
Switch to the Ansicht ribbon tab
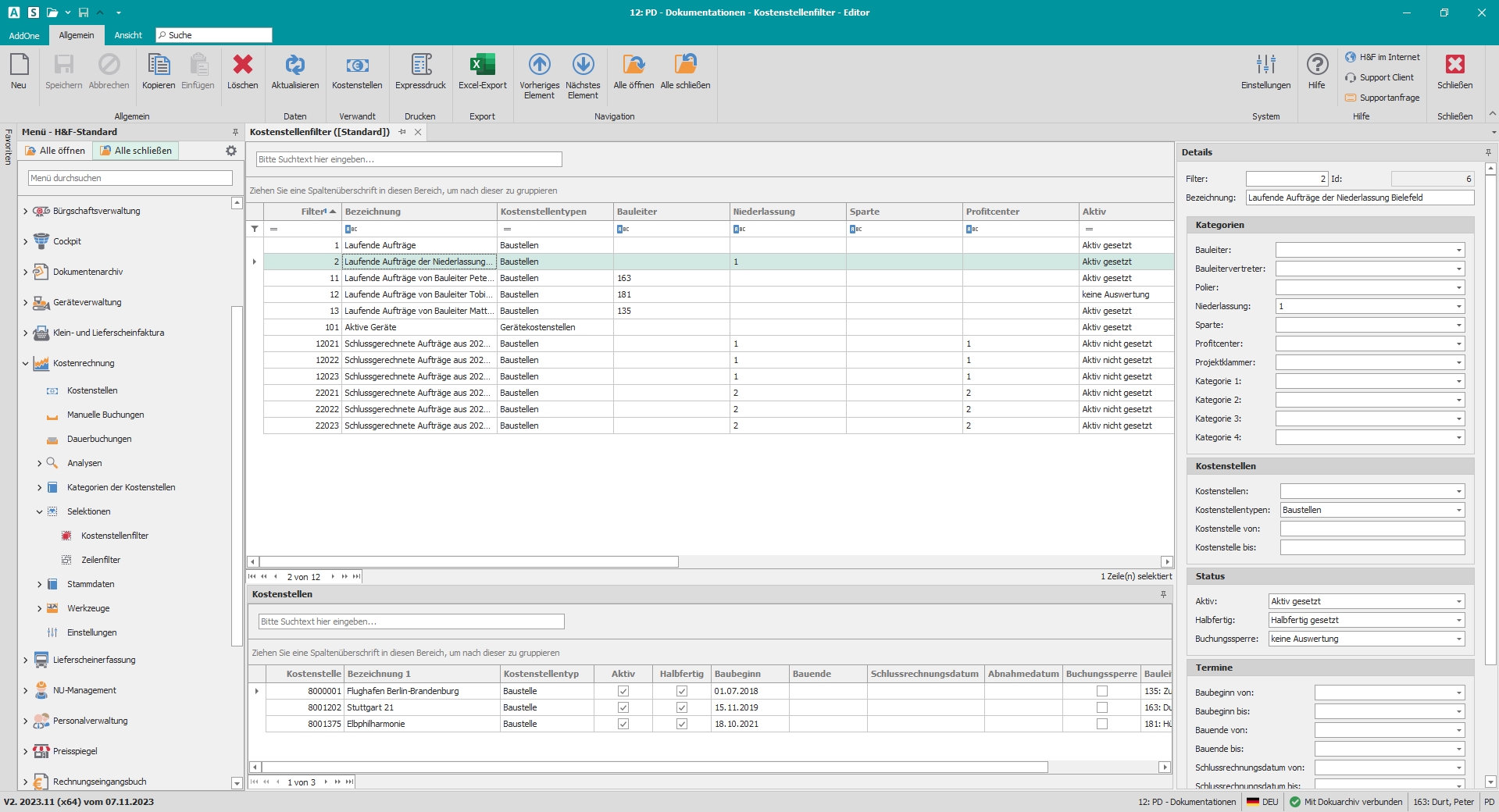coord(128,35)
